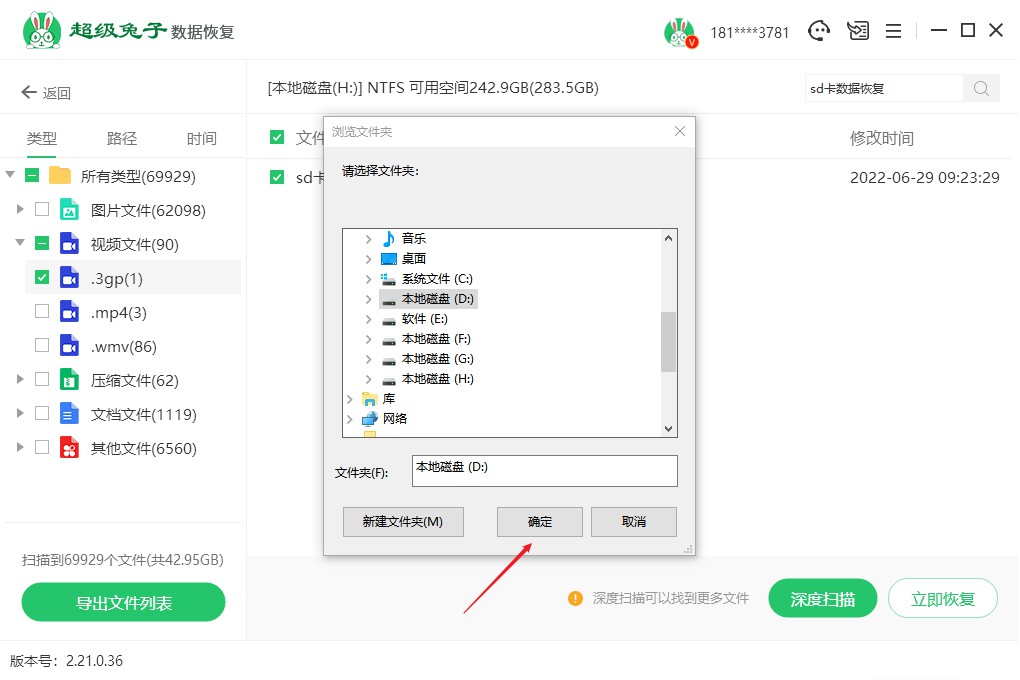Collapse the 视频文件 tree node
This screenshot has height=680, width=1020.
20,243
